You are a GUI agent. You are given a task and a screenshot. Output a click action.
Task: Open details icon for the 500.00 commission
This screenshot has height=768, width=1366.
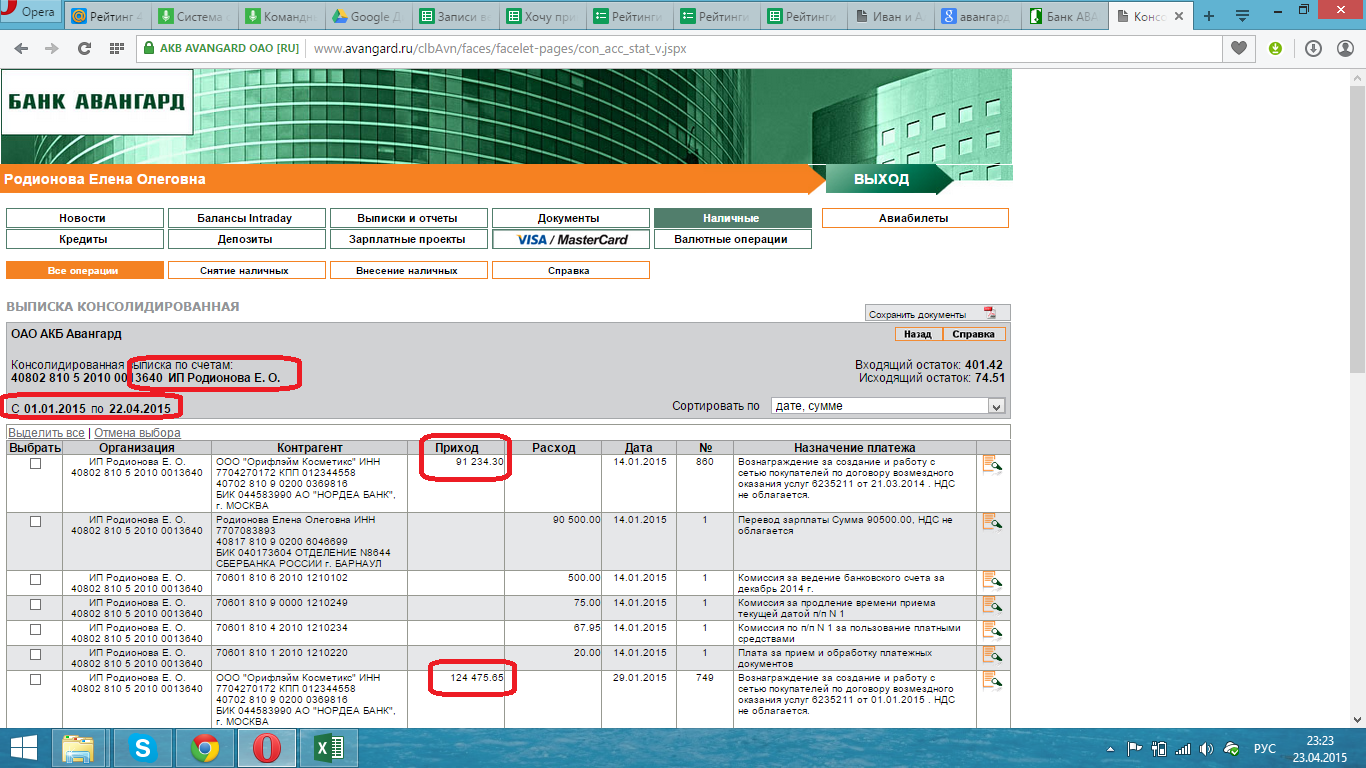(x=992, y=580)
